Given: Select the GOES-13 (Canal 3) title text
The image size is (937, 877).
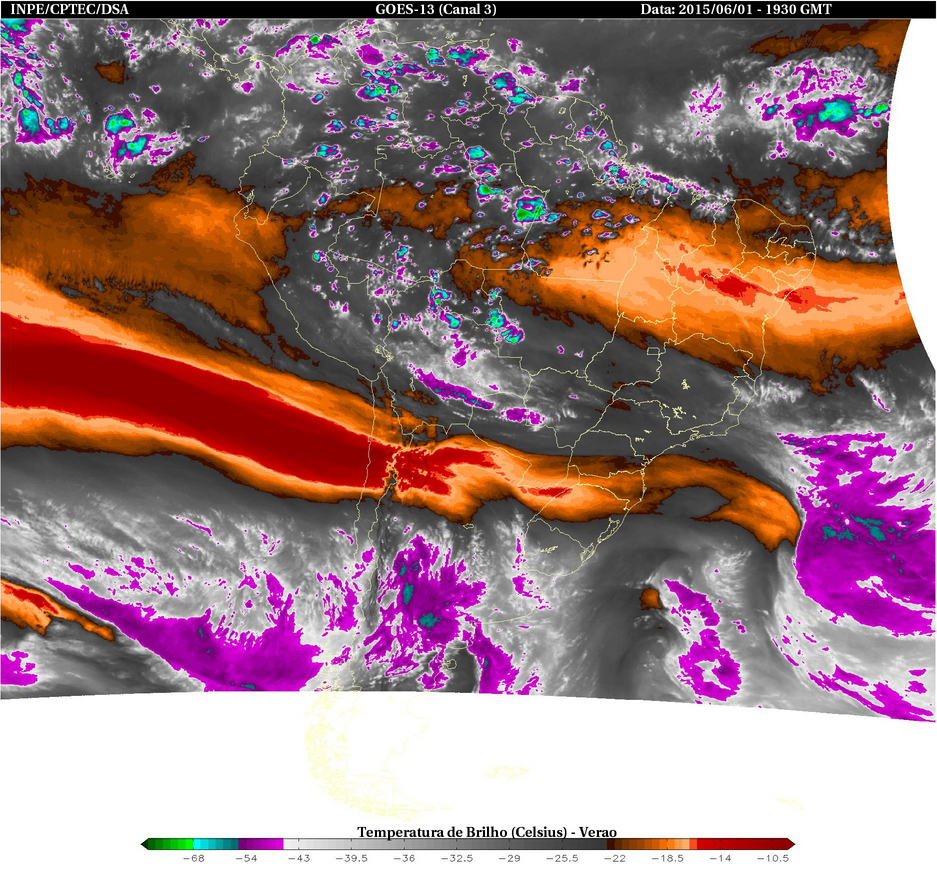Looking at the screenshot, I should 436,9.
